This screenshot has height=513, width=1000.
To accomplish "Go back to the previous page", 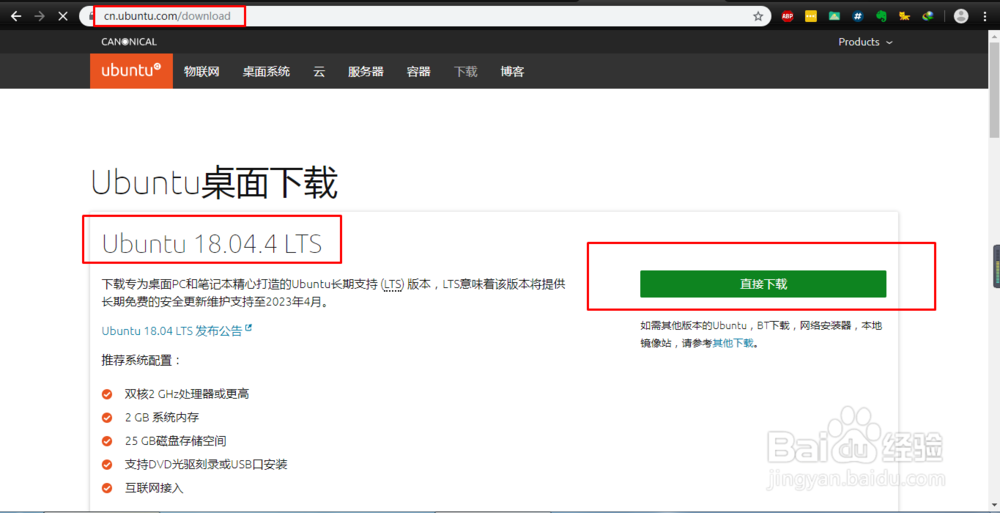I will [x=17, y=17].
